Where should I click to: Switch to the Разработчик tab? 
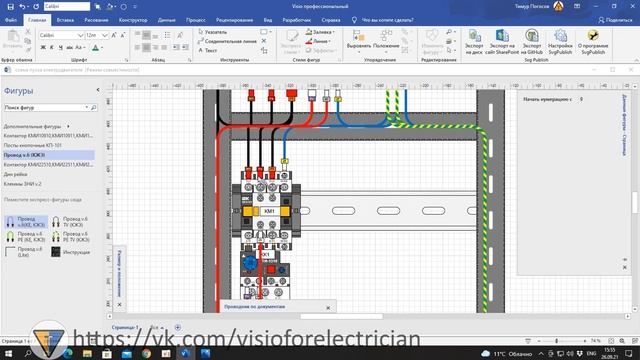tap(297, 20)
